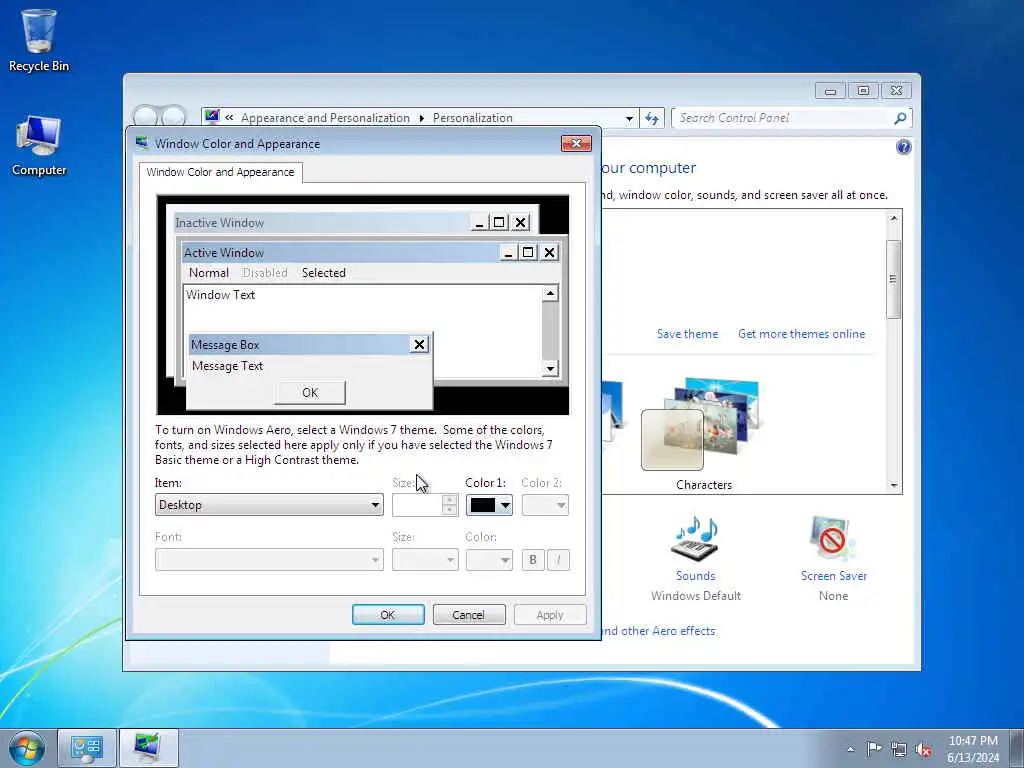
Task: Show hidden tray icons arrow
Action: 850,749
